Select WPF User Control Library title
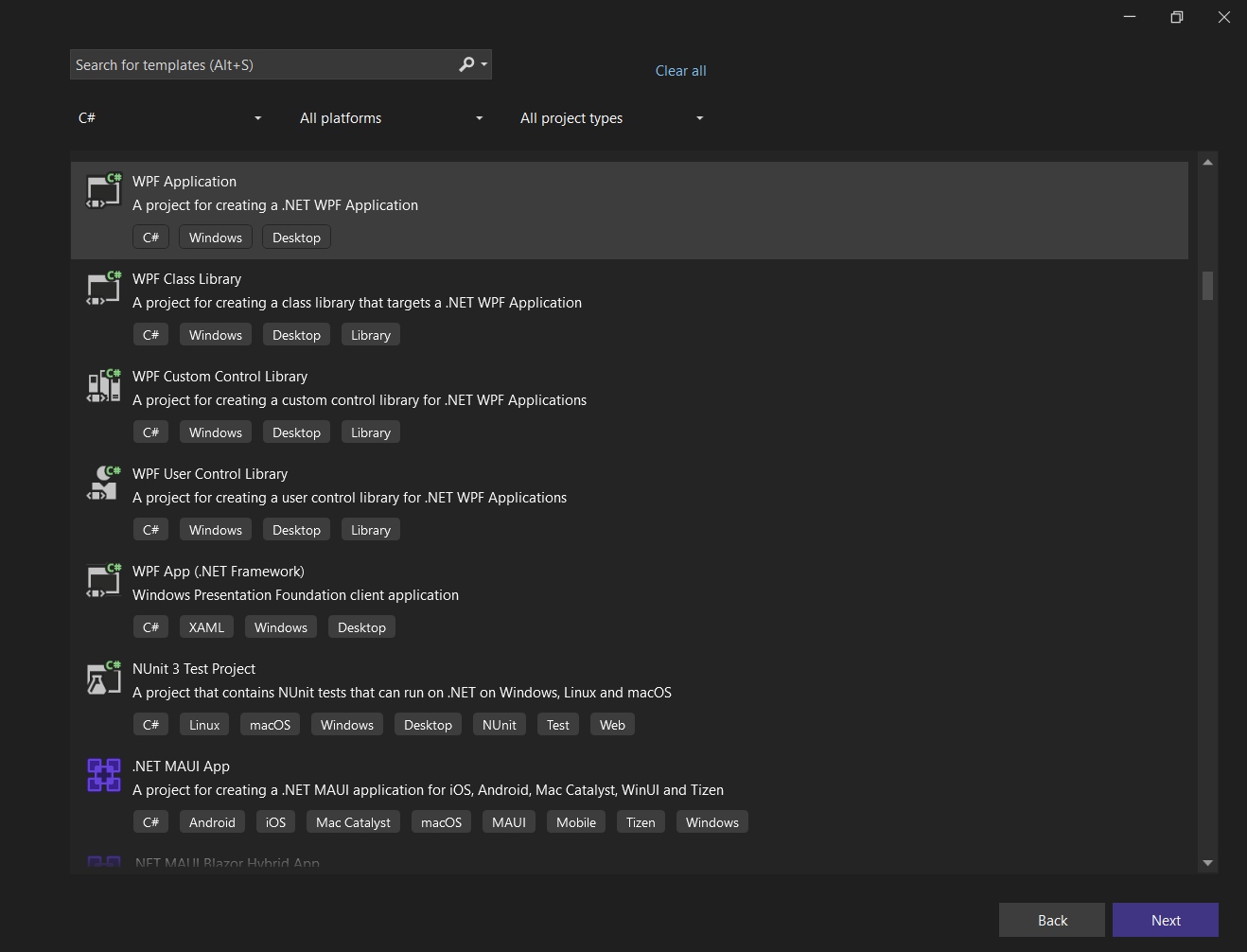1247x952 pixels. (210, 474)
